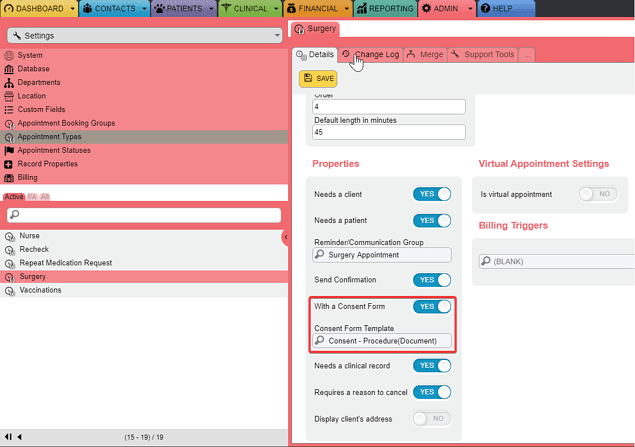Open the Reporting menu
The height and width of the screenshot is (447, 635).
386,9
